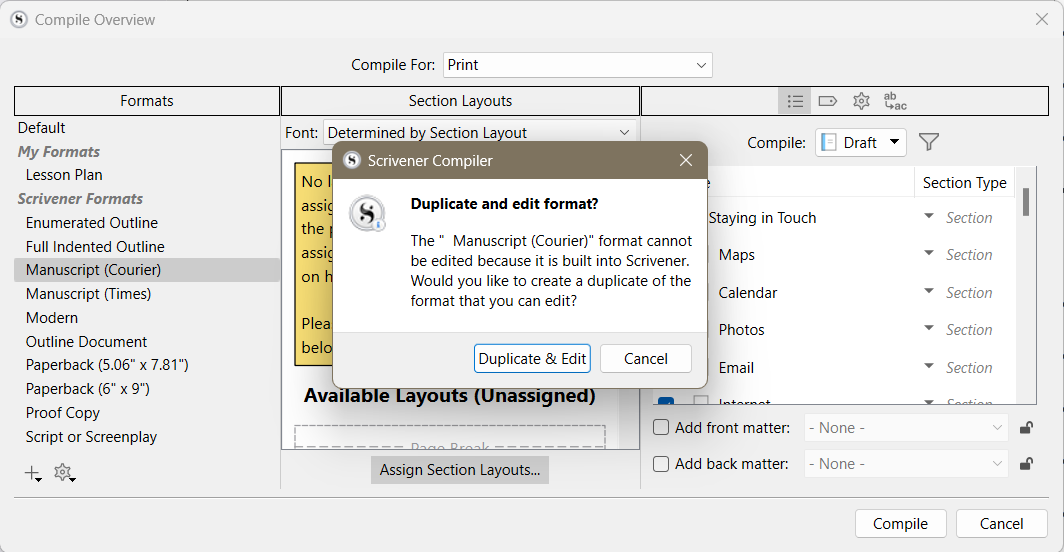
Task: Click the Section Layouts column header
Action: [460, 101]
